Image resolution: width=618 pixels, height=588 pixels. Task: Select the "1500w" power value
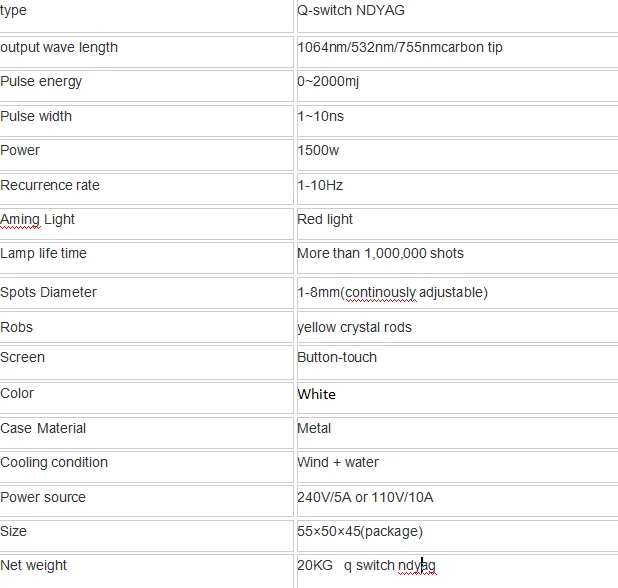[318, 151]
